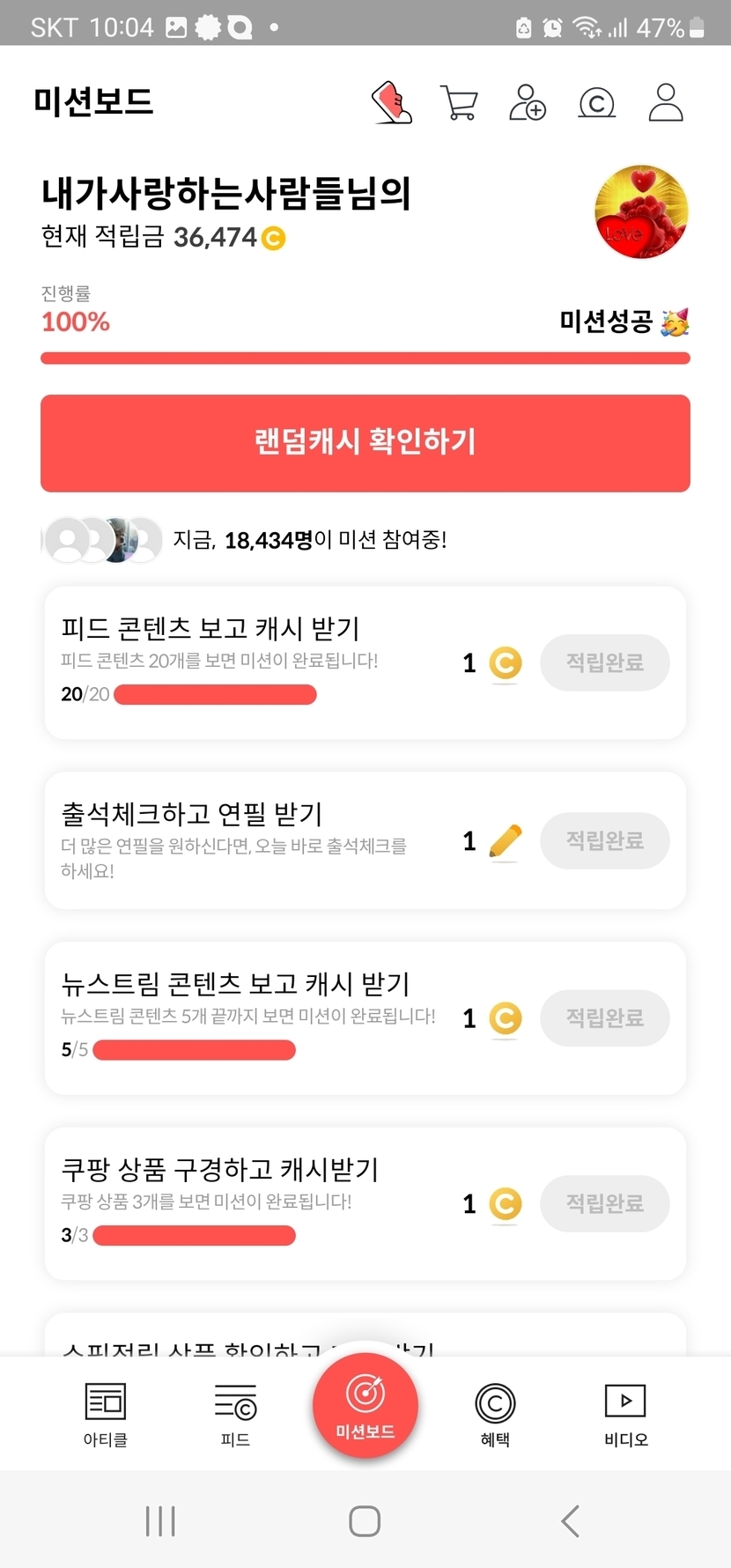Switch to the 피드 tab
The height and width of the screenshot is (1568, 731).
point(235,1414)
